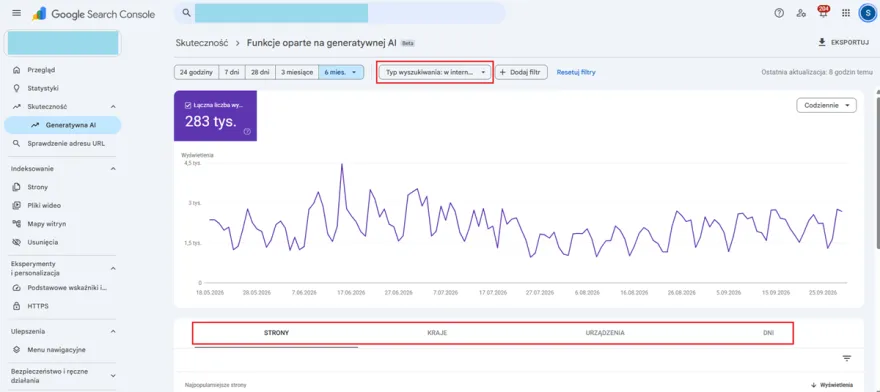Expand Bezpieczeństwo i ręczne działania section
Image resolution: width=880 pixels, height=392 pixels.
pos(113,376)
